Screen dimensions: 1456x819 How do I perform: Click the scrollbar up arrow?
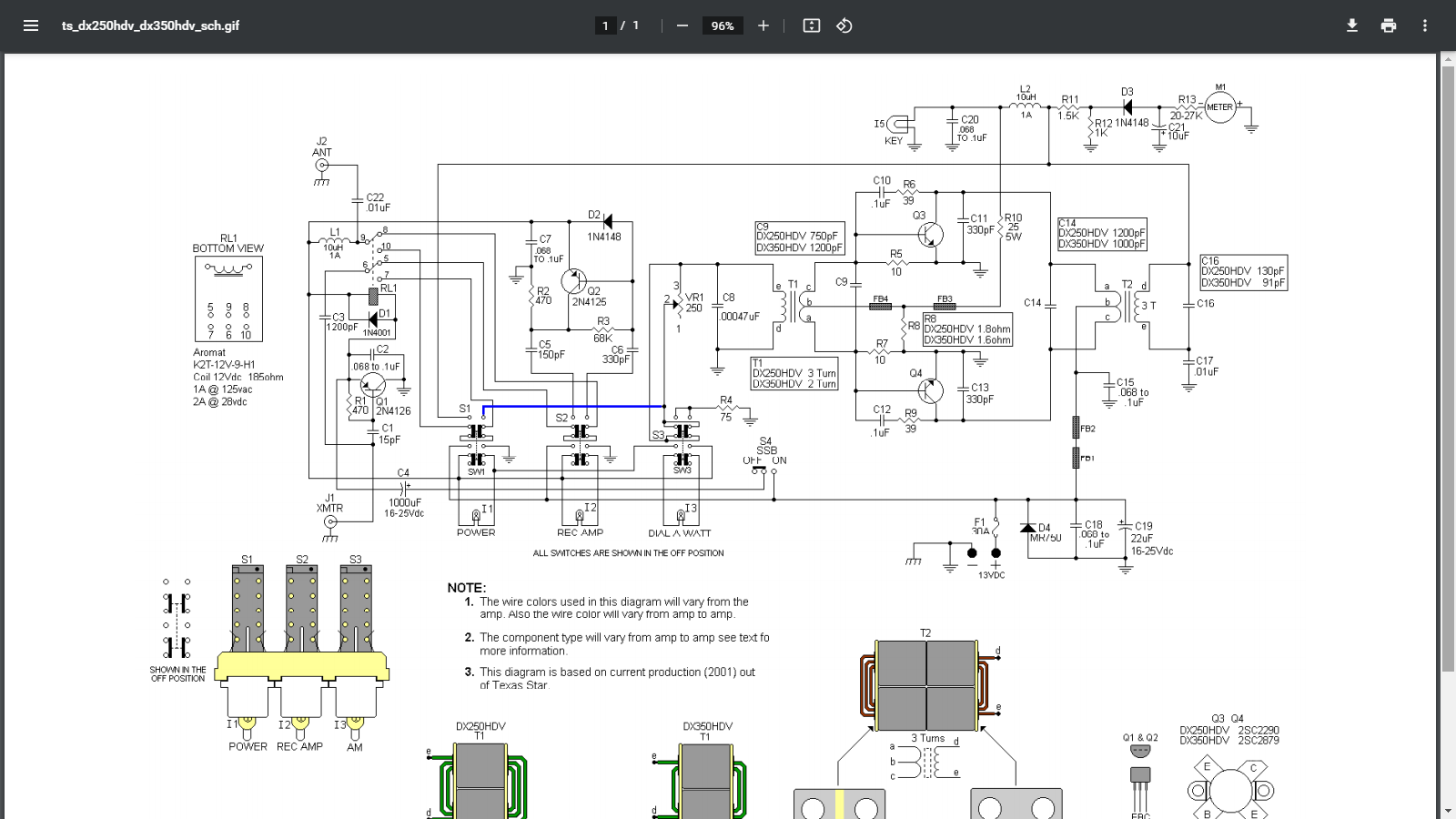1448,60
